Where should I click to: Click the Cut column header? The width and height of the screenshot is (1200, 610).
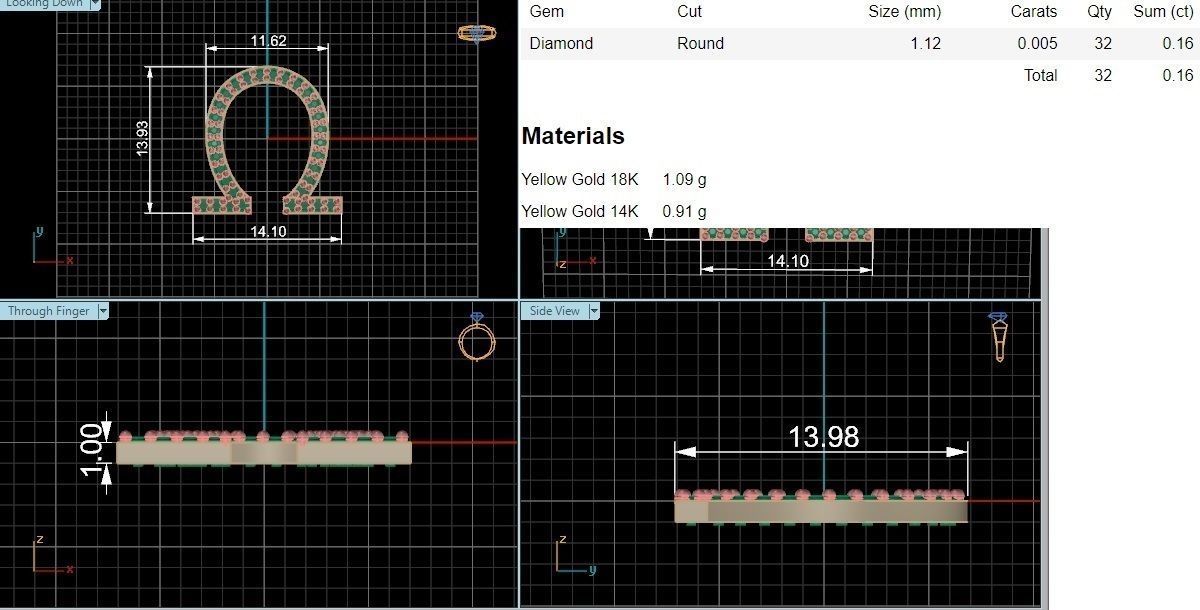click(690, 12)
